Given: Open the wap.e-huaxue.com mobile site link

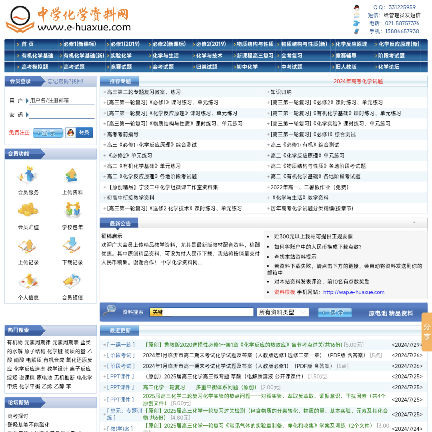Looking at the screenshot, I should point(353,292).
